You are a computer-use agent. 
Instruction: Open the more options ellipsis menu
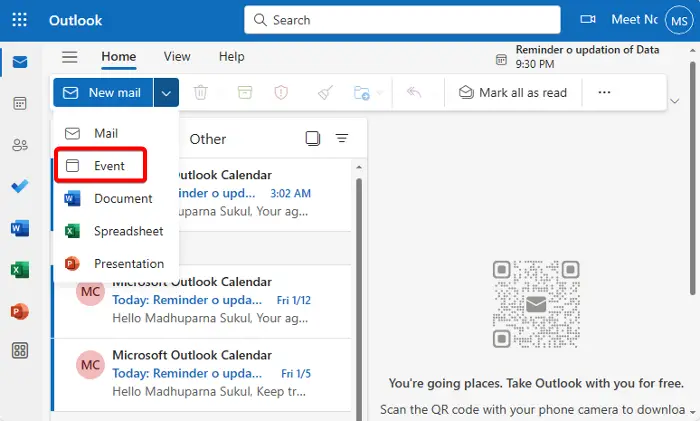tap(604, 93)
